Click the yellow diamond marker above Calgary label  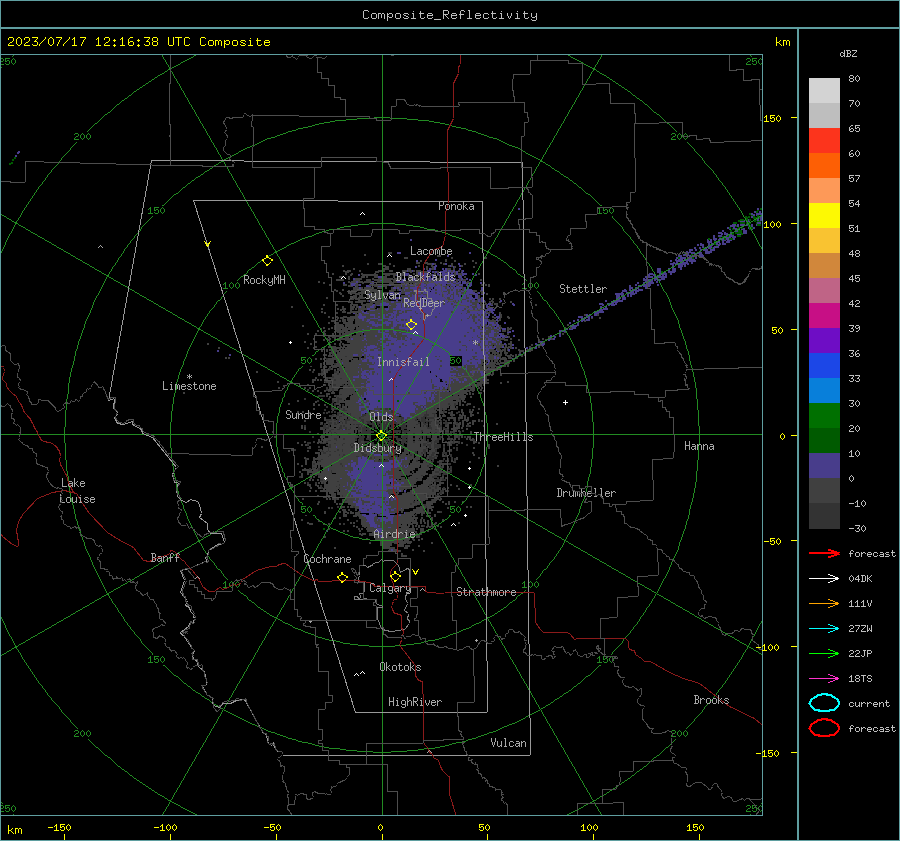pos(395,576)
